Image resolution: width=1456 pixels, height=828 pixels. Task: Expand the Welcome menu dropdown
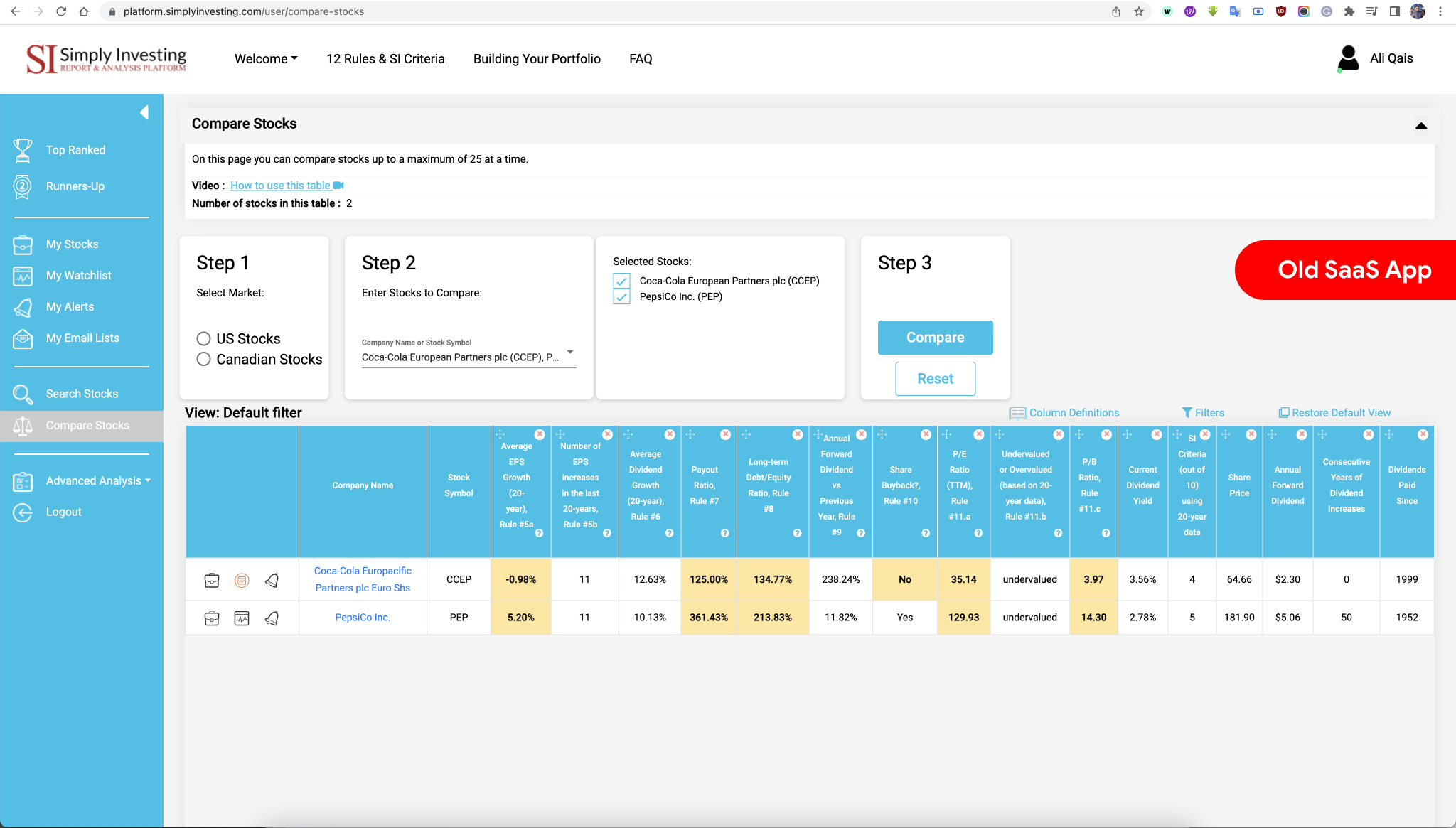pyautogui.click(x=266, y=59)
